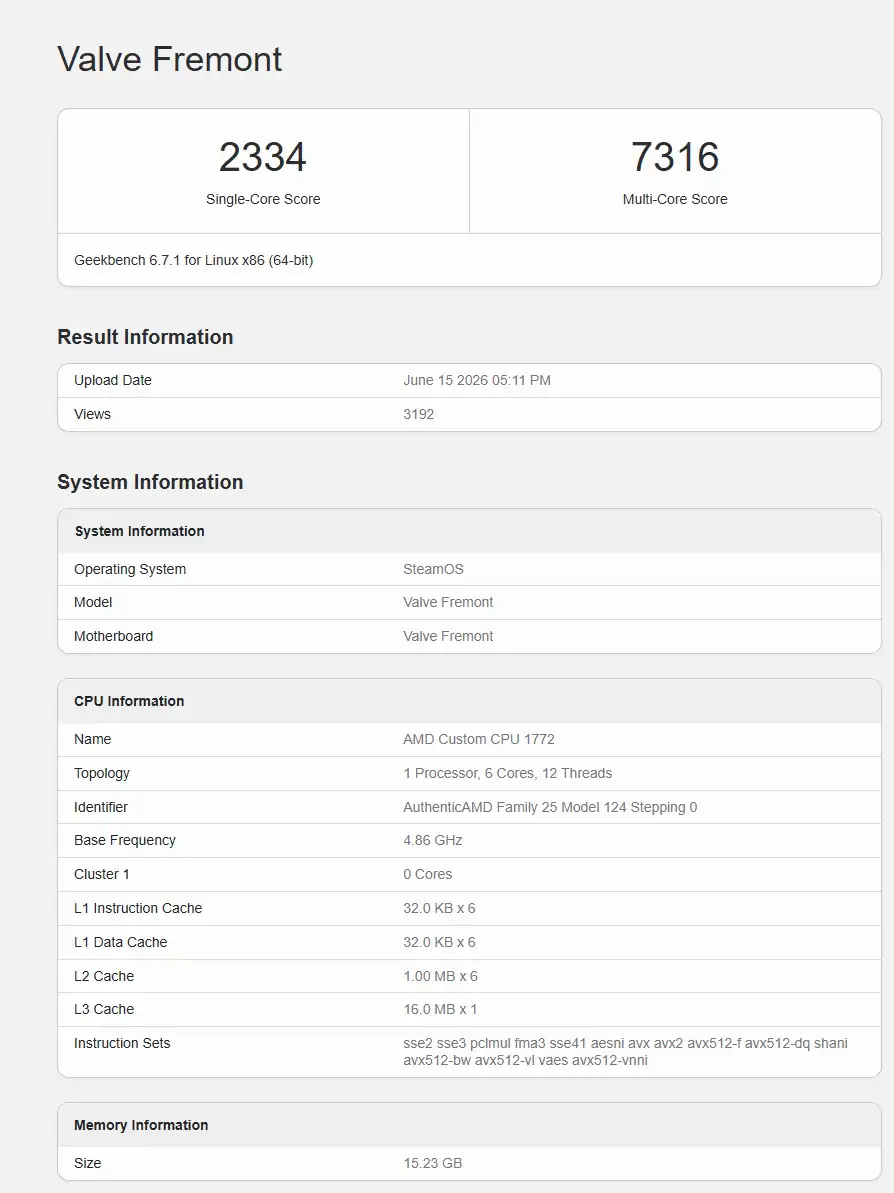
Task: Select the 16.0 MB x 1 value
Action: pyautogui.click(x=440, y=1010)
